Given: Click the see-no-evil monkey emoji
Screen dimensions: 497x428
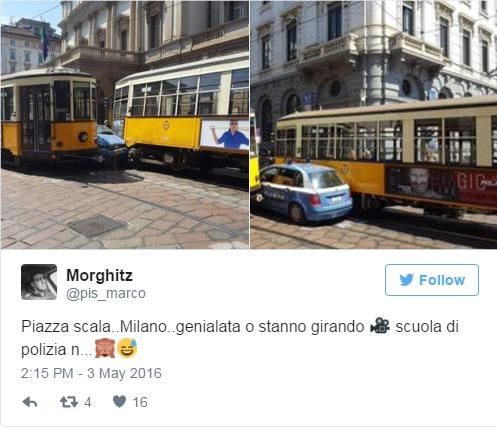Looking at the screenshot, I should pyautogui.click(x=105, y=348).
